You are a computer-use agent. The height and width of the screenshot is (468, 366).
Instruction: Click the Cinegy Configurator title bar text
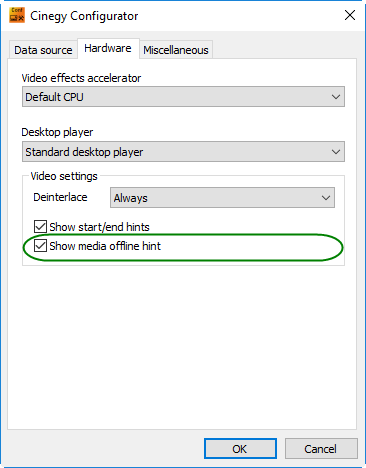pos(84,16)
